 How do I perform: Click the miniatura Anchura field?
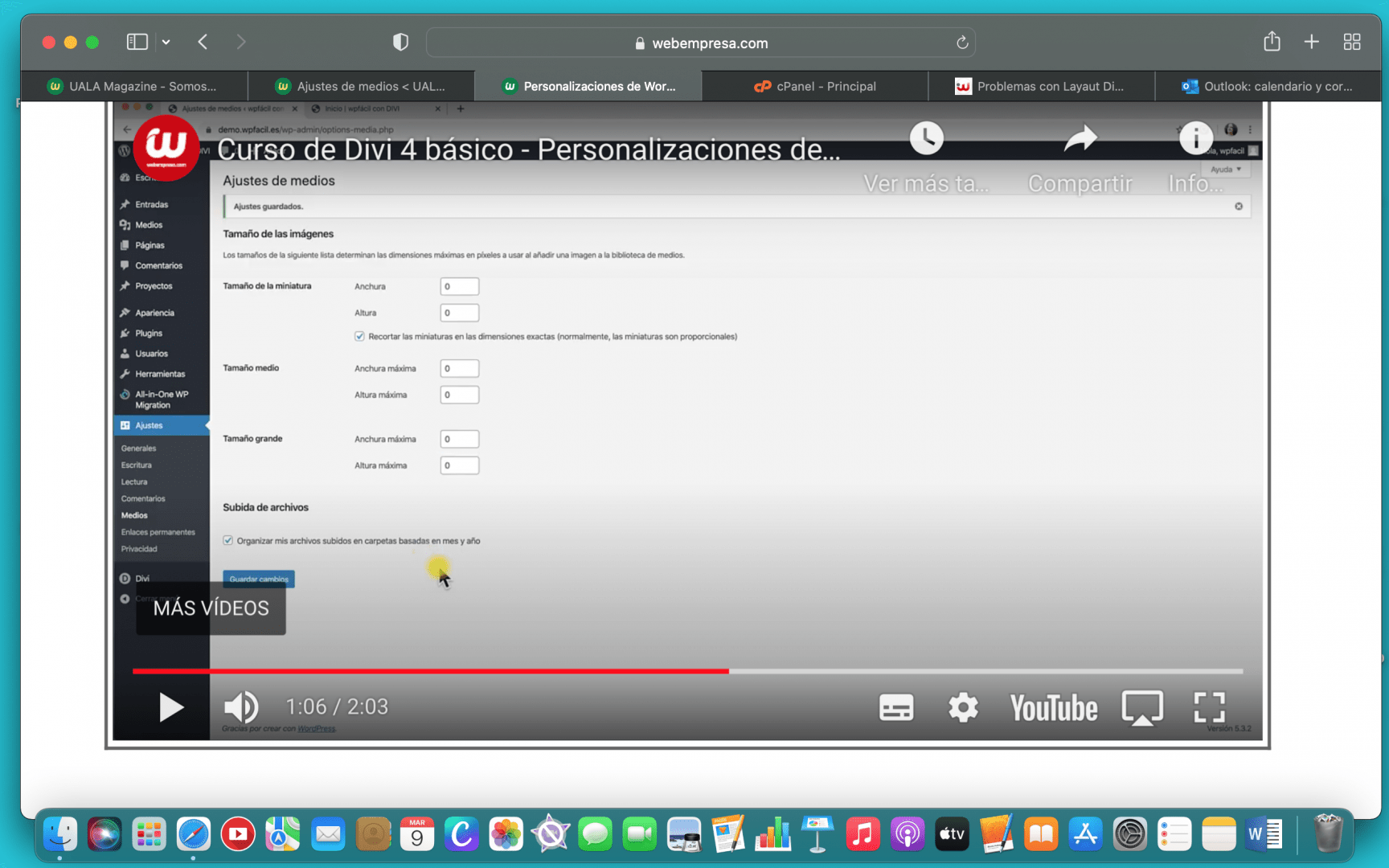coord(460,286)
